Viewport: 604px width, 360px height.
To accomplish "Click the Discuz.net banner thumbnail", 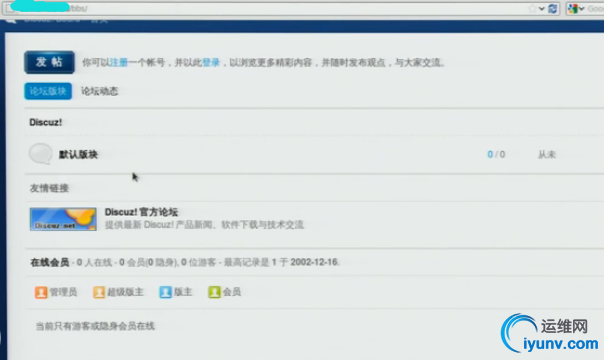I will [x=63, y=219].
